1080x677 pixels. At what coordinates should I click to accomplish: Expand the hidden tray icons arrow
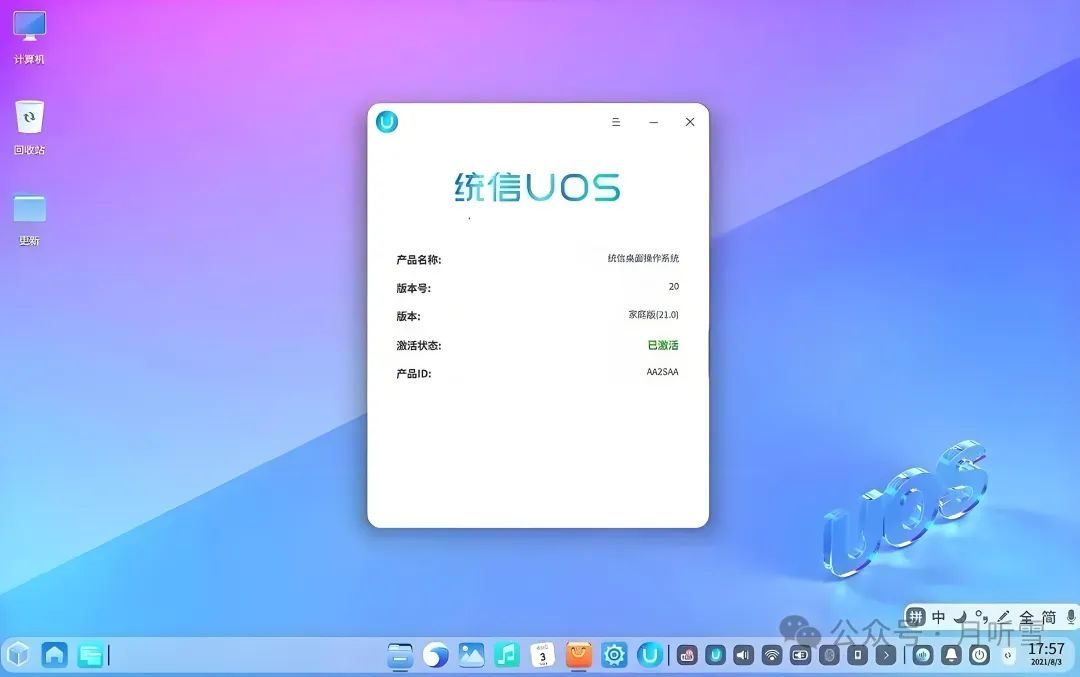coord(885,656)
